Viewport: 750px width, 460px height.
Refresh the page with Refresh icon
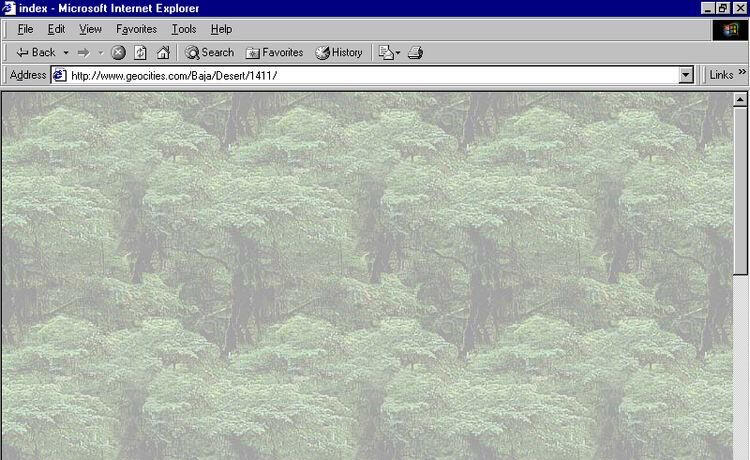point(140,53)
